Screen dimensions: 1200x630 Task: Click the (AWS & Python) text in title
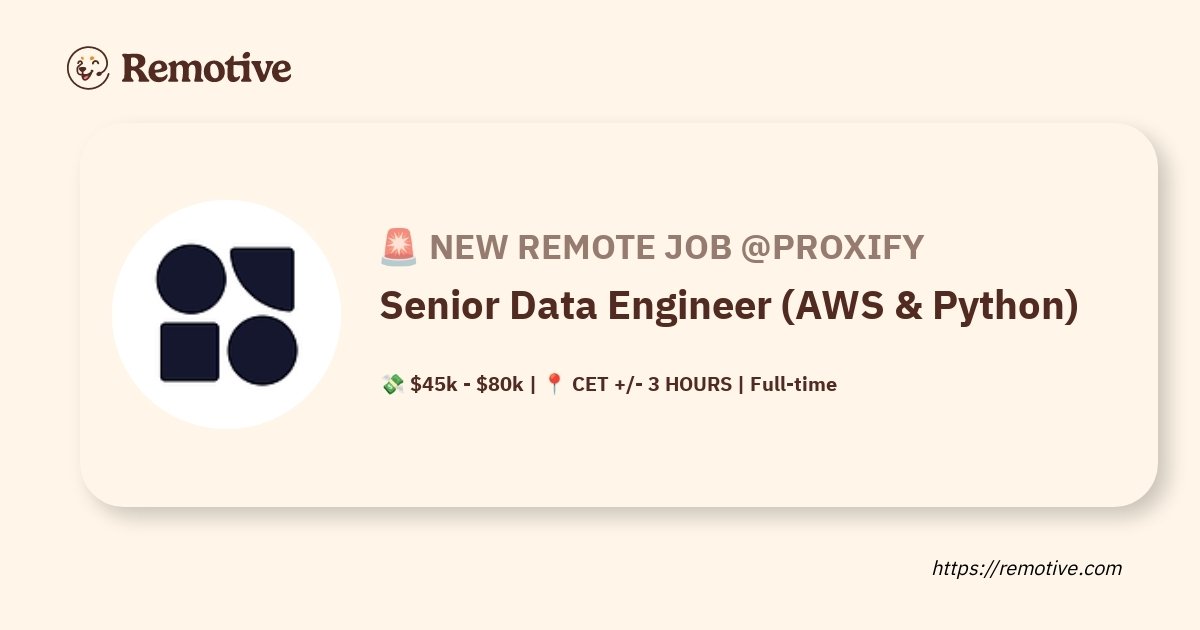pos(929,307)
